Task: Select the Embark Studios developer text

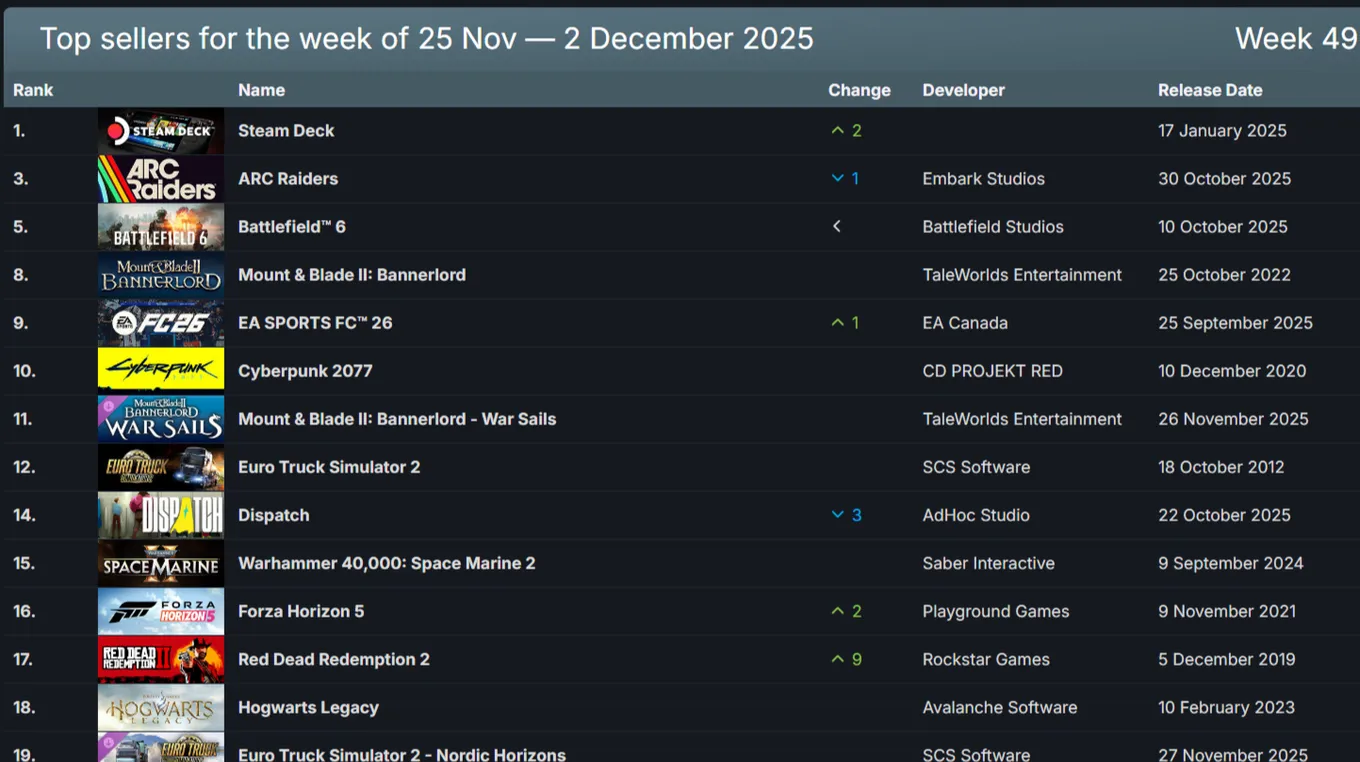Action: coord(983,179)
